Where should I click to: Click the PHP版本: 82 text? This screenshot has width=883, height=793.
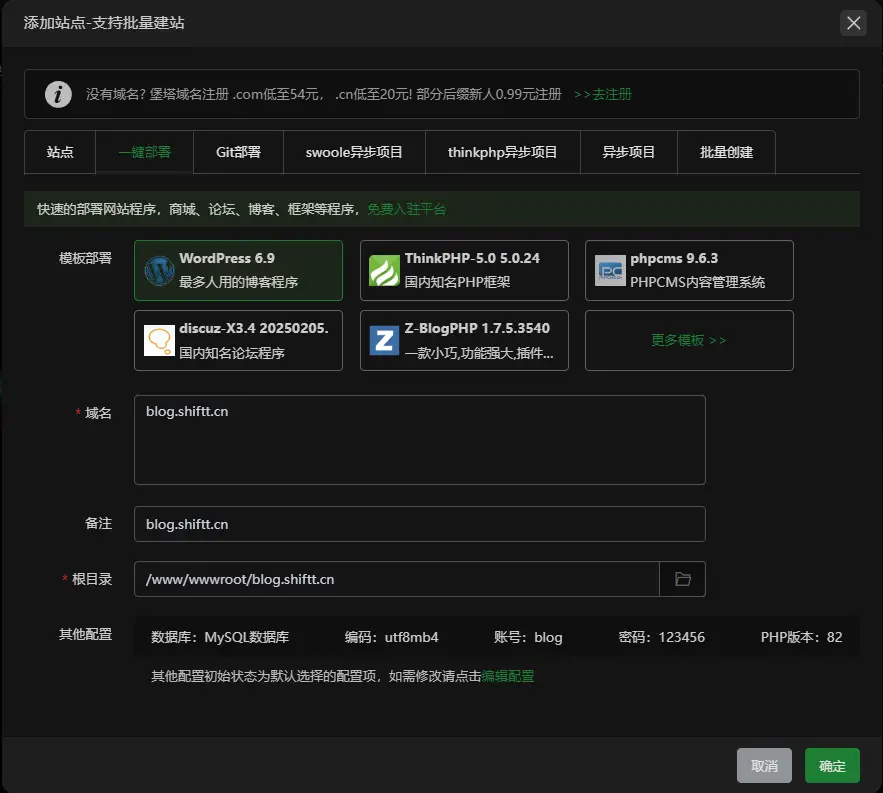[801, 637]
